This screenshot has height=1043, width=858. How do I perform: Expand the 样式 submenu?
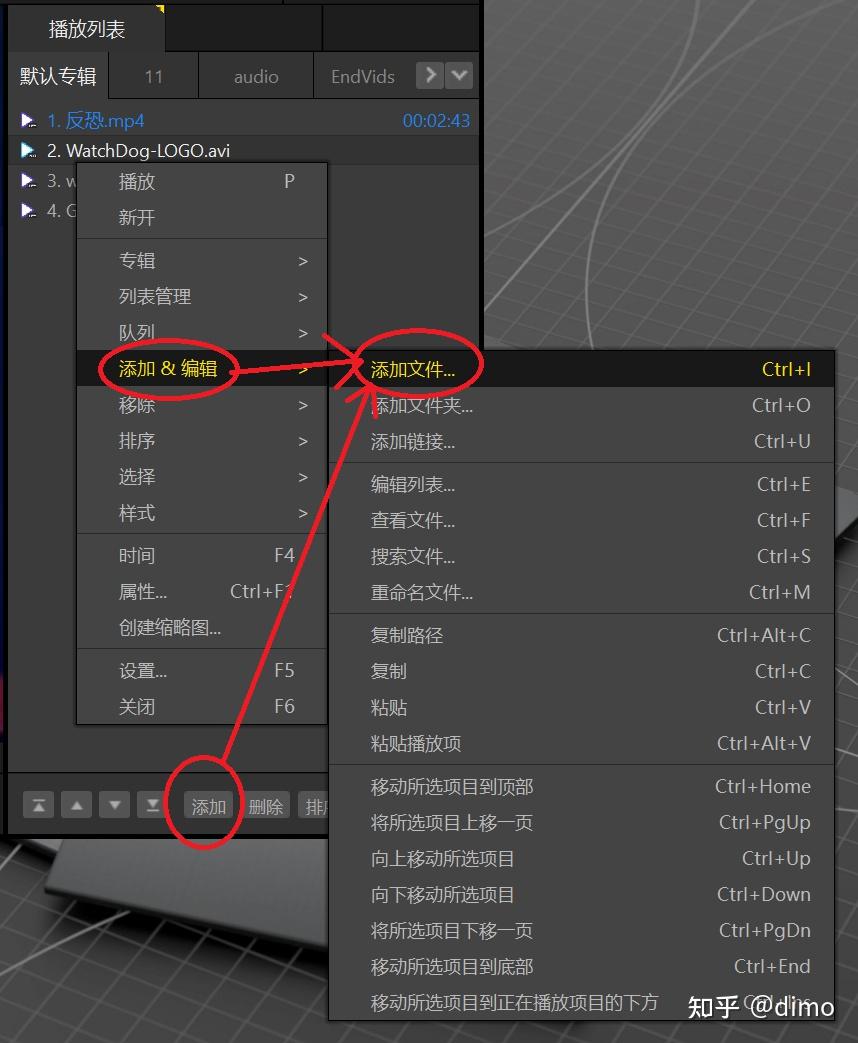137,513
